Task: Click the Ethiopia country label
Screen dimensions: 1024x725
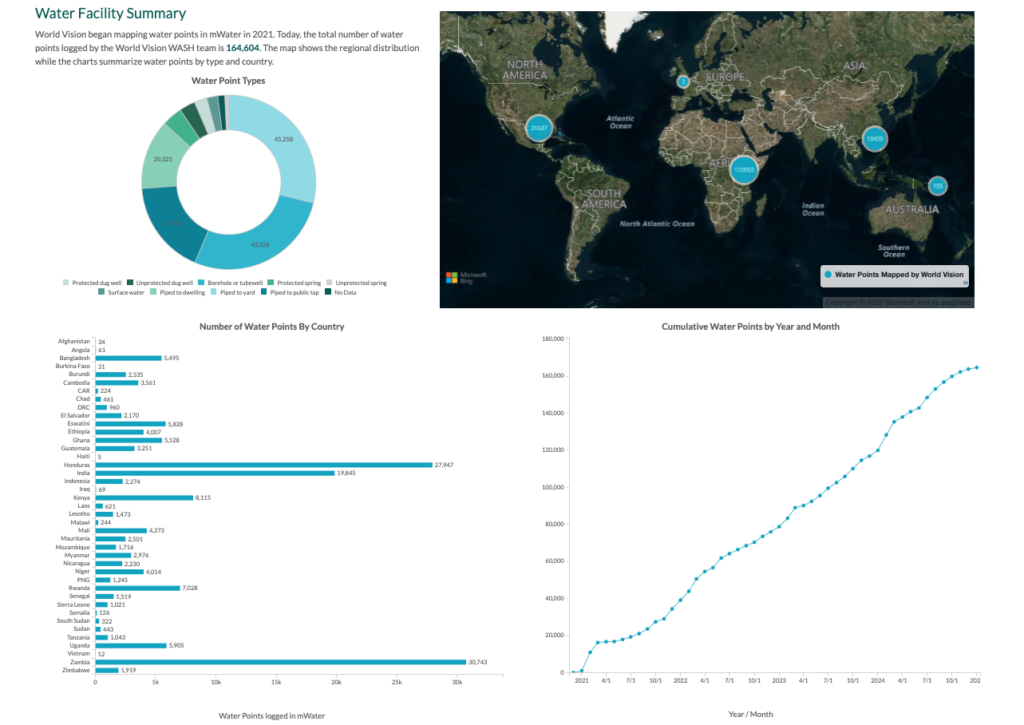Action: pyautogui.click(x=79, y=432)
